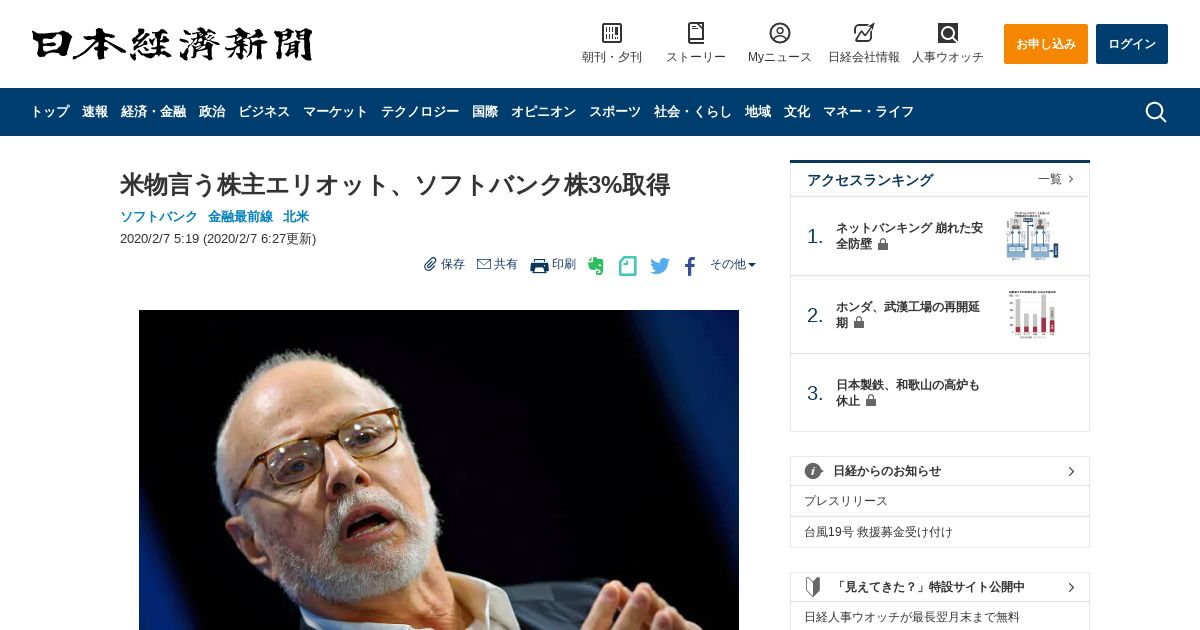
Task: Expand 日経からのお知らせ chevron
Action: point(1071,471)
